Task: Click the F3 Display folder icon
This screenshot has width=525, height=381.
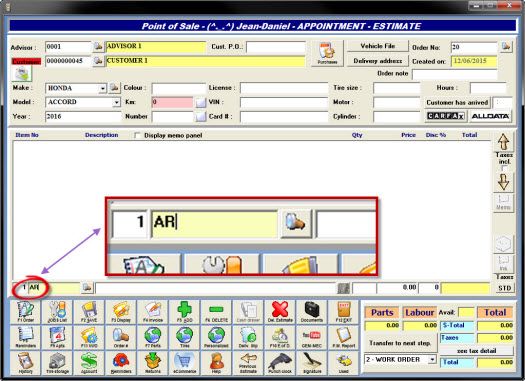Action: 121,312
